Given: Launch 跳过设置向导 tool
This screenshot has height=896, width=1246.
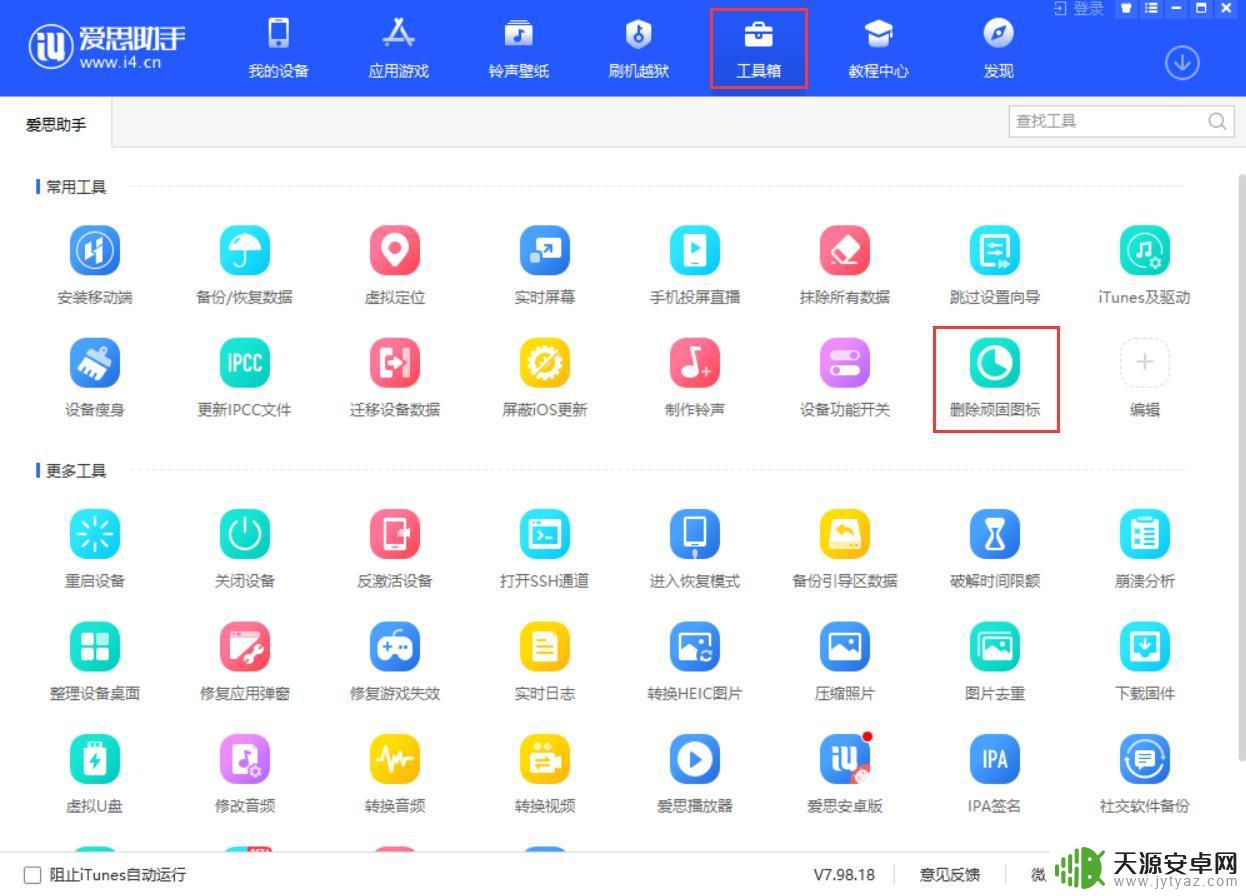Looking at the screenshot, I should click(x=995, y=250).
